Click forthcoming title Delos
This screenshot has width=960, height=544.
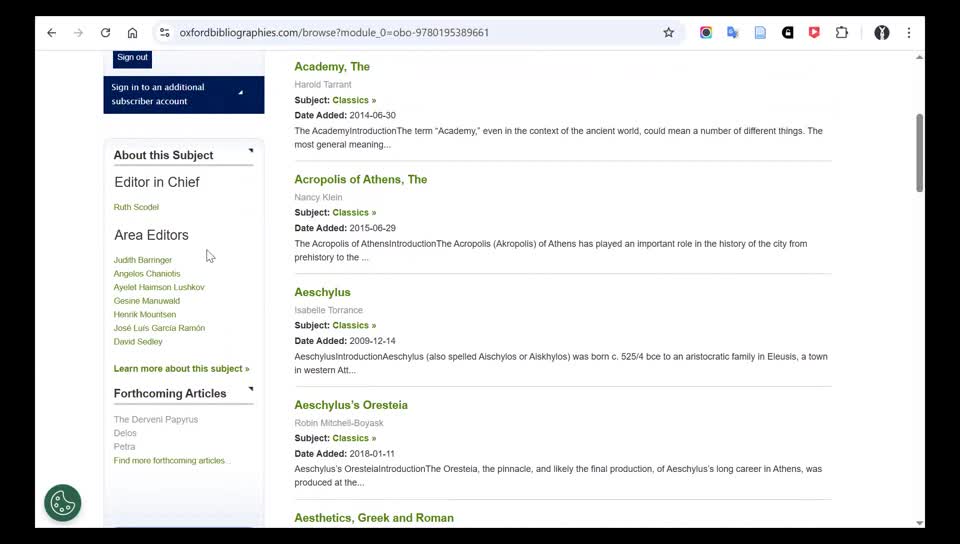125,433
